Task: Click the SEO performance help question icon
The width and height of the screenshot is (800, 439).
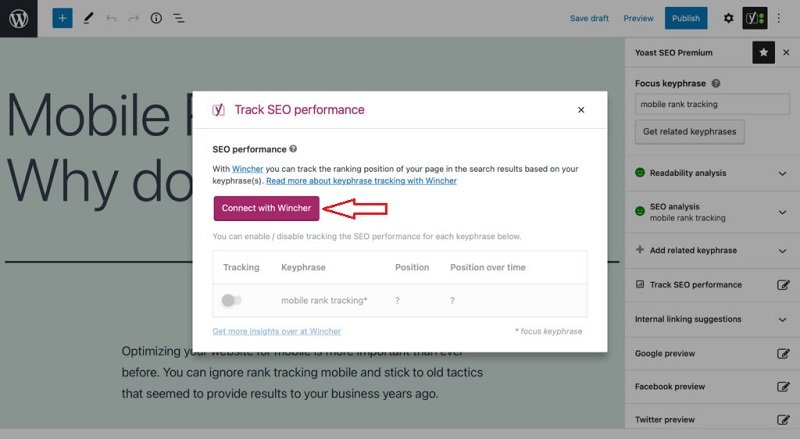Action: tap(293, 149)
